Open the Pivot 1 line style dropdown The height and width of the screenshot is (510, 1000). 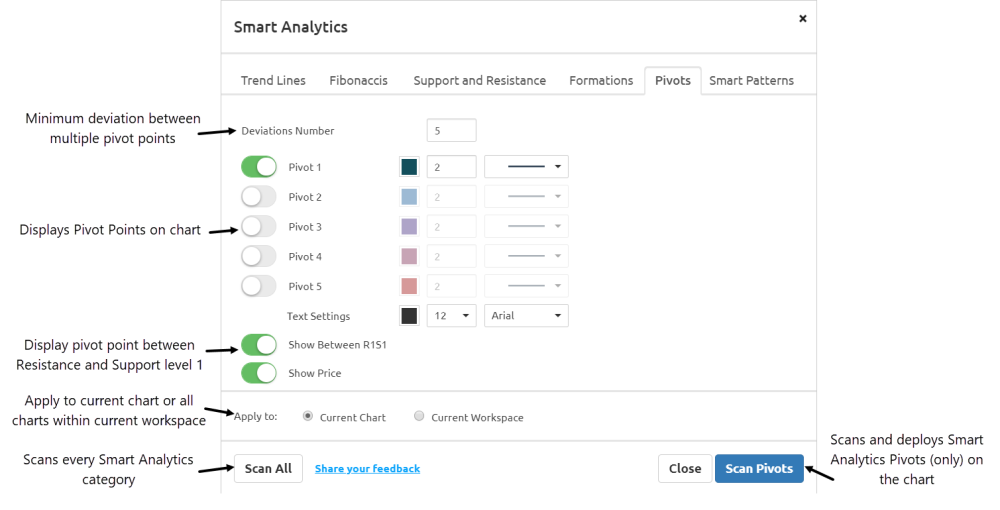tap(526, 167)
